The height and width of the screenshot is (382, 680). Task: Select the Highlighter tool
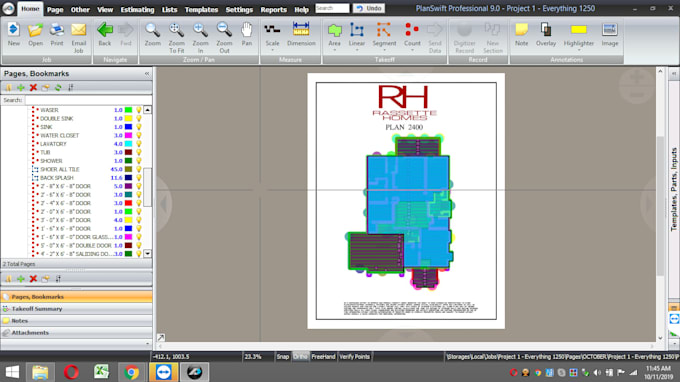[x=579, y=35]
